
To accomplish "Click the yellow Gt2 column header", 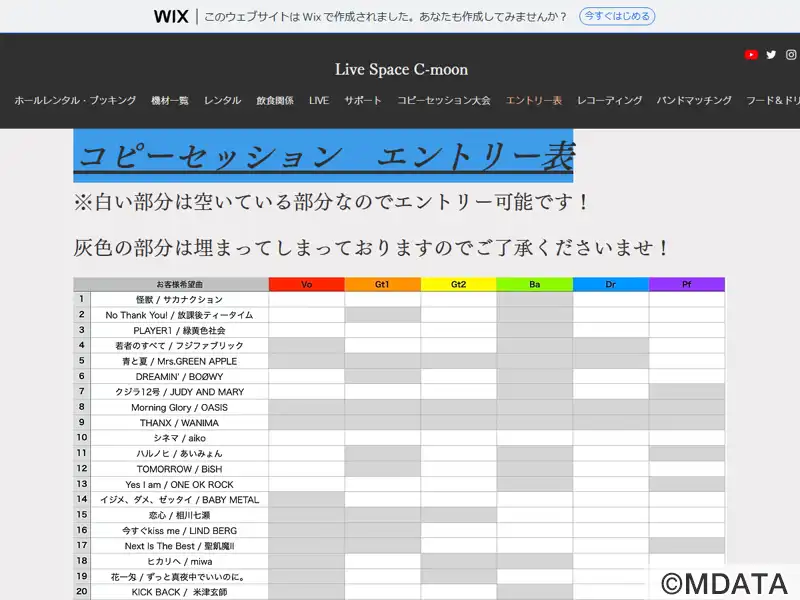I will coord(459,284).
